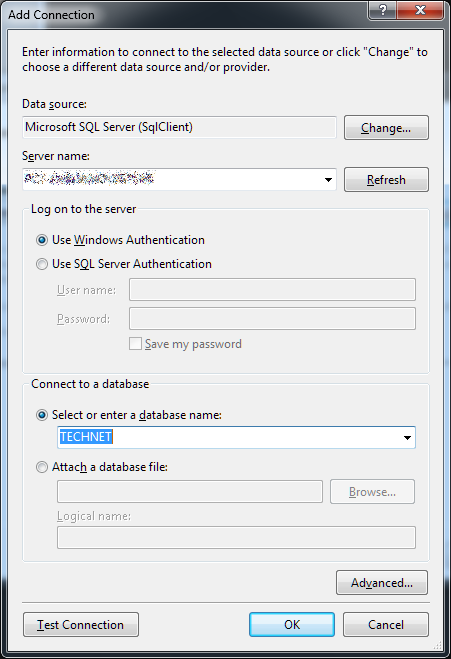
Task: Click the Help question mark icon
Action: (382, 10)
